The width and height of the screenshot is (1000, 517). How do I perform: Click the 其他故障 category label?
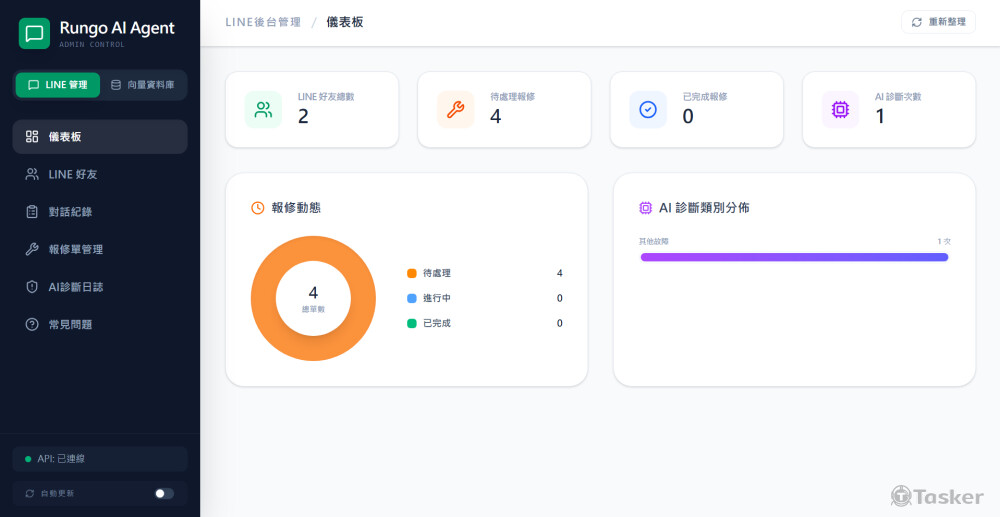pos(654,242)
